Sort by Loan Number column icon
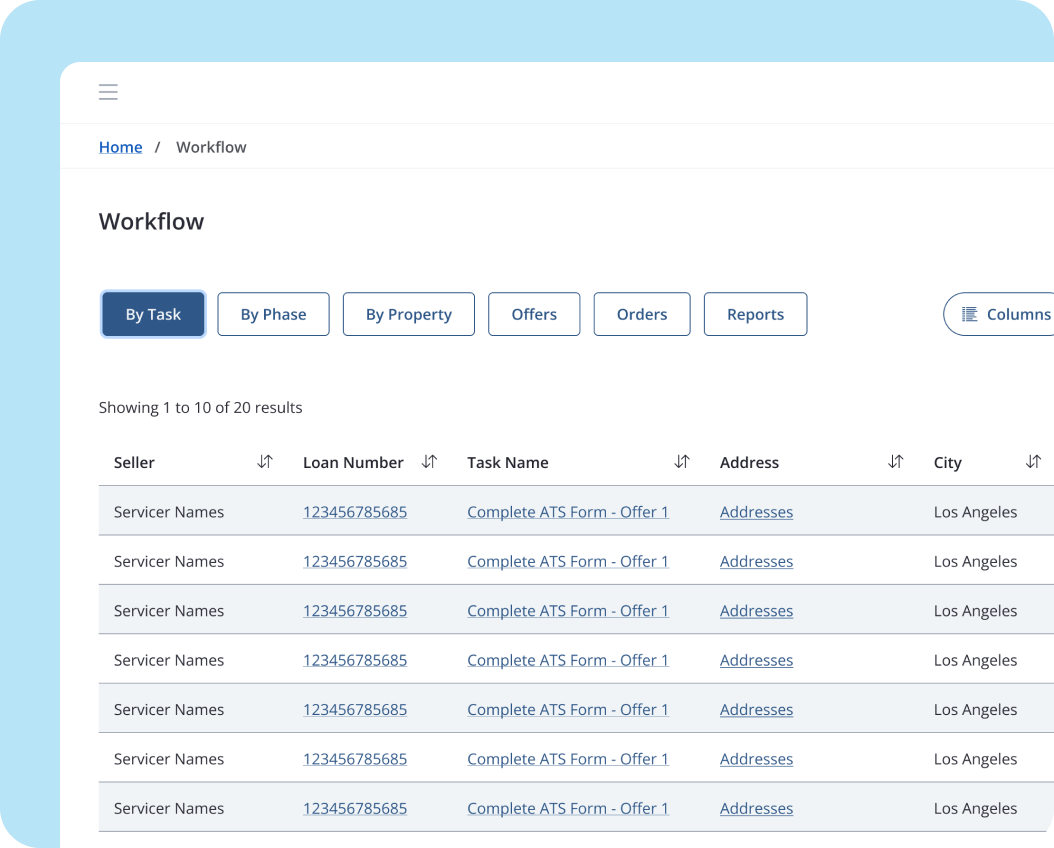1054x848 pixels. coord(430,462)
